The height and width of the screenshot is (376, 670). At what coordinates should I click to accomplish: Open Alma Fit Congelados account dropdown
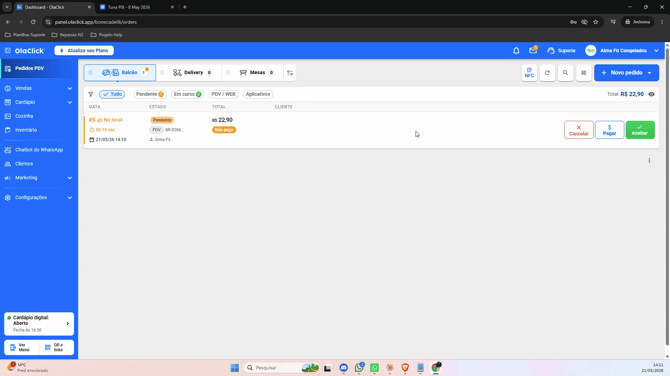(622, 50)
